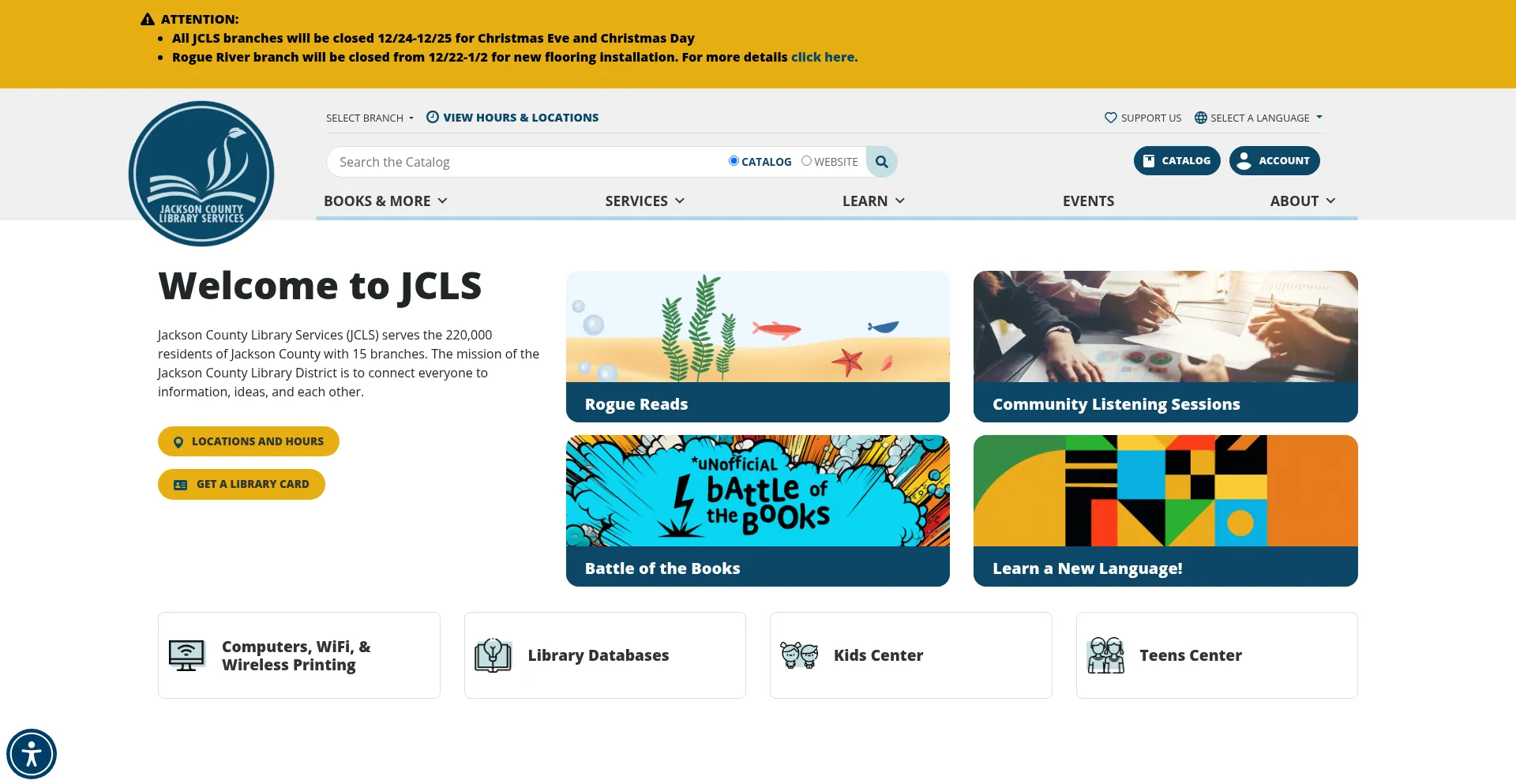Open the EVENTS menu item
This screenshot has height=784, width=1516.
click(1088, 201)
